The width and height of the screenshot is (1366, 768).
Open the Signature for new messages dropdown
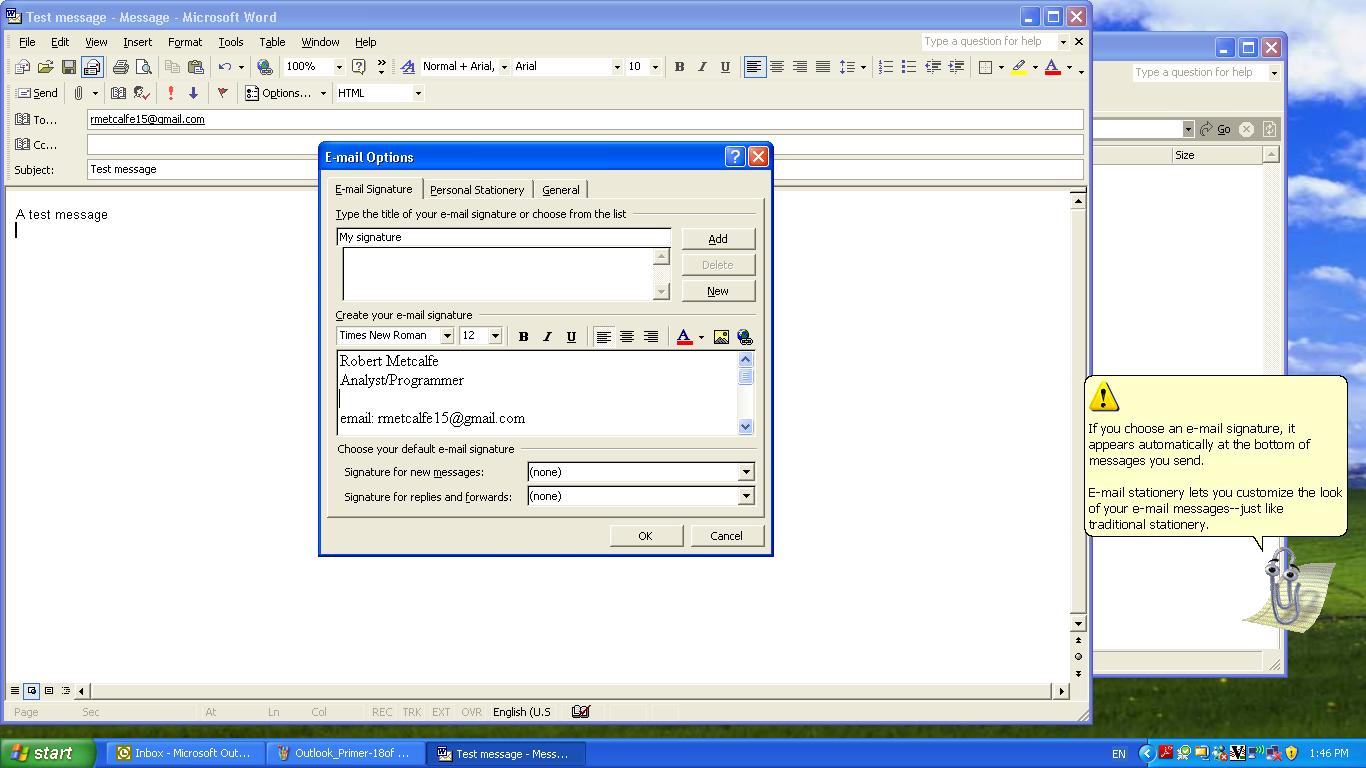coord(745,472)
